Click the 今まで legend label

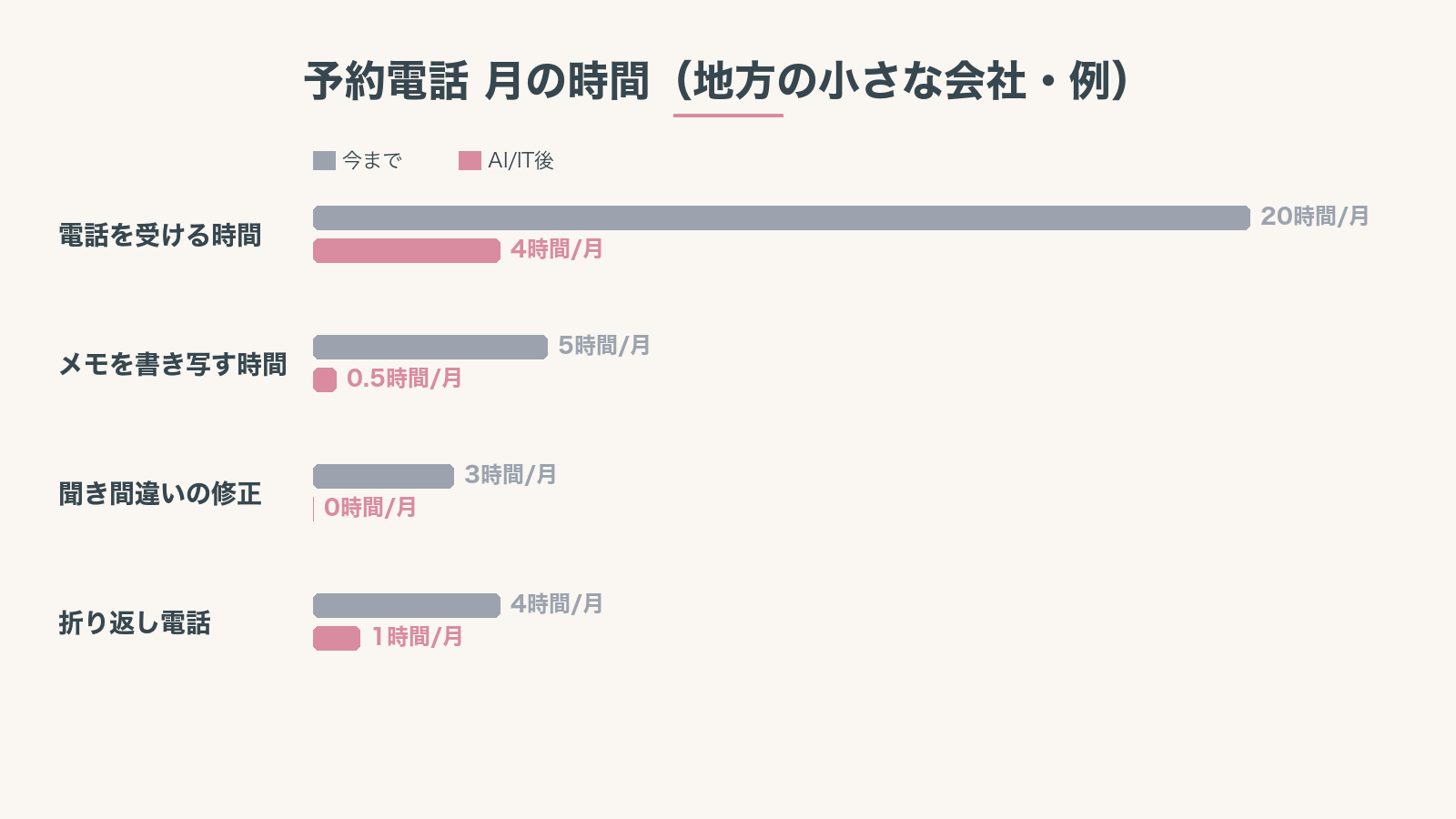[x=372, y=161]
